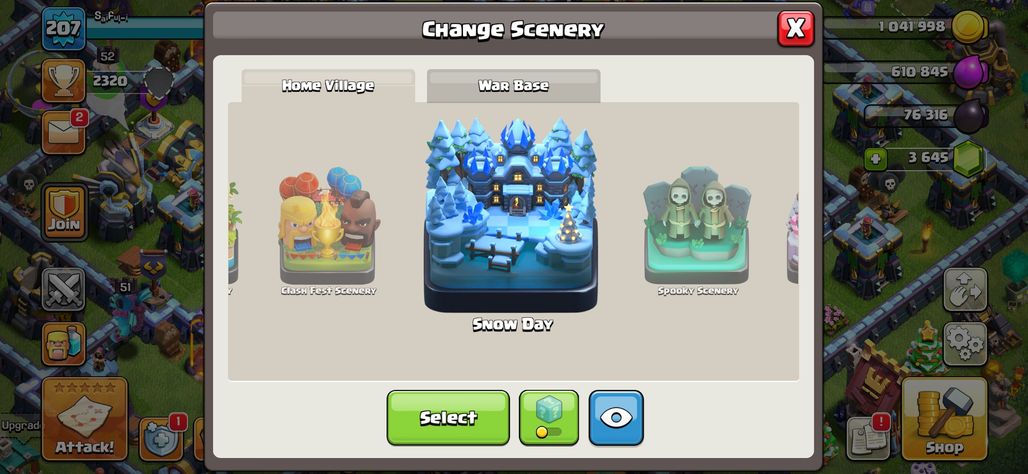This screenshot has width=1028, height=474.
Task: Switch to the Home Village tab
Action: point(328,86)
